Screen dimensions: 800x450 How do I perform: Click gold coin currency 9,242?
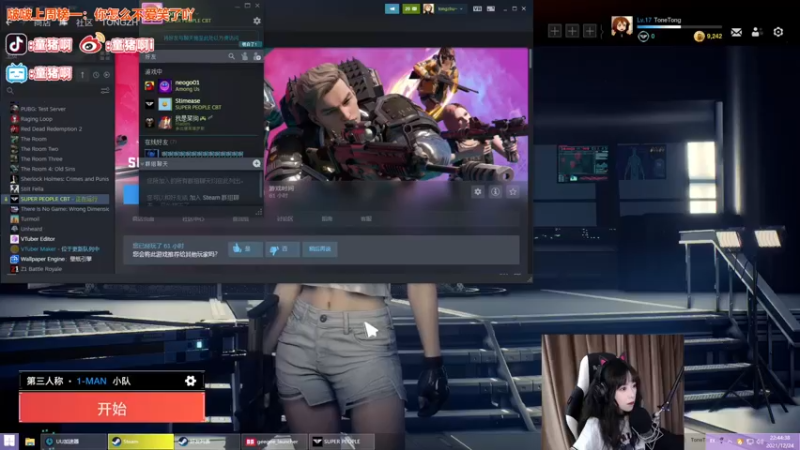coord(708,36)
